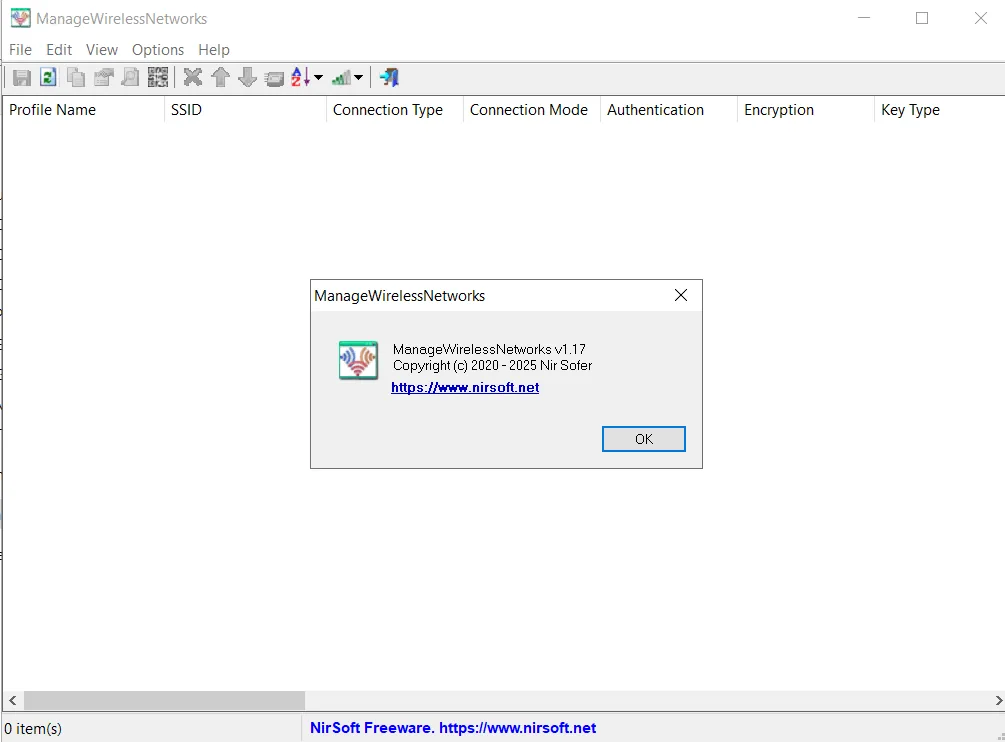Sort by Connection Mode column header
This screenshot has width=1005, height=742.
tap(531, 110)
